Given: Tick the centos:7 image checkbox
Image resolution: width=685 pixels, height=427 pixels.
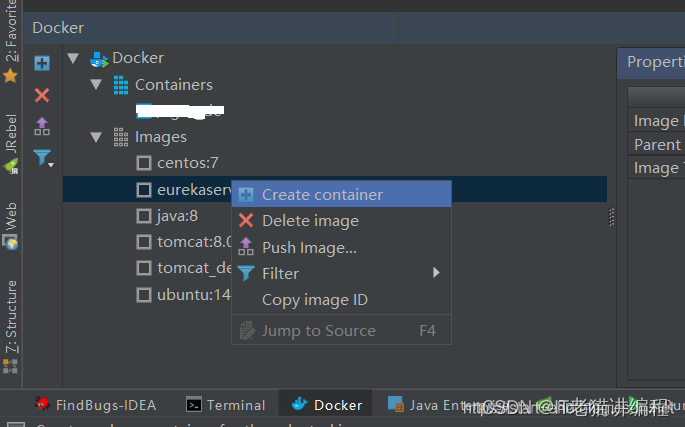Looking at the screenshot, I should click(144, 163).
